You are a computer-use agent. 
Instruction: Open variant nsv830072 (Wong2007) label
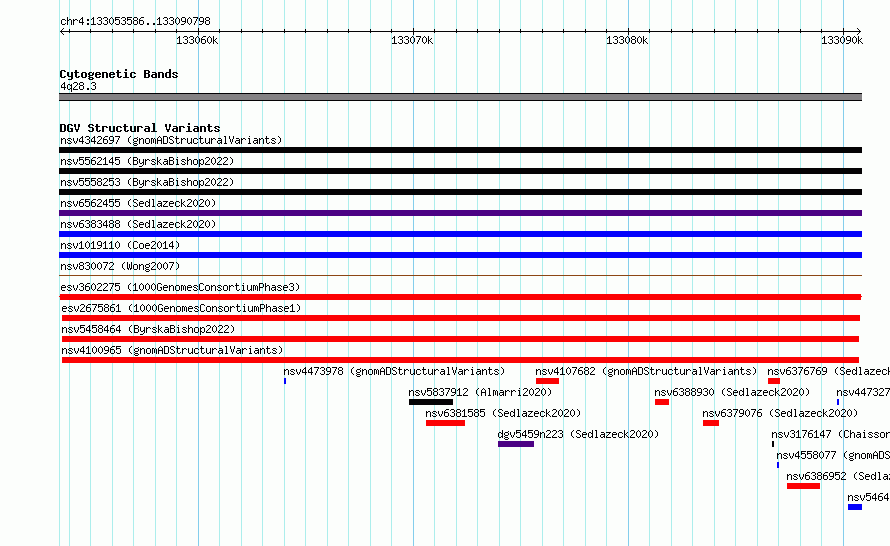(120, 266)
